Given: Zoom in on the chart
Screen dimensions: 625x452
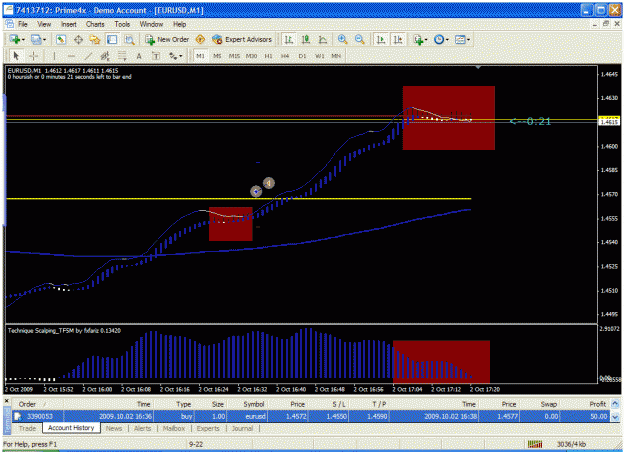Looking at the screenshot, I should coord(342,39).
